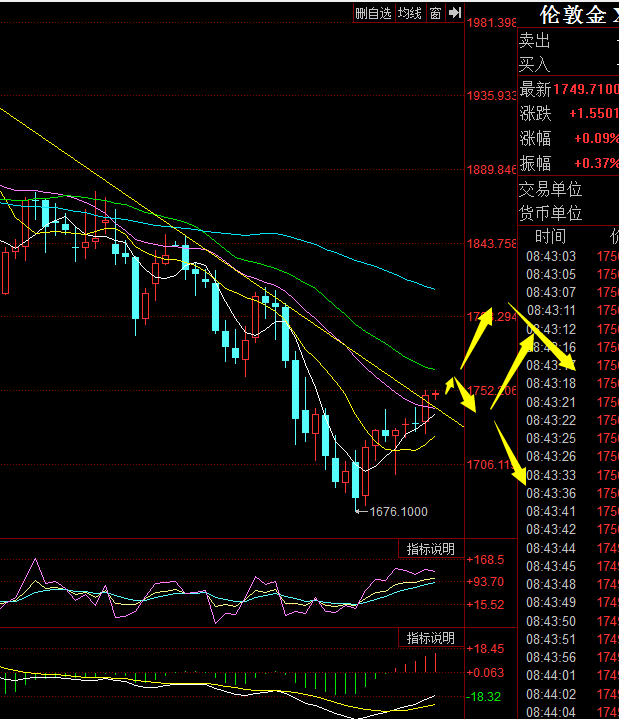Open the 窗 window layout button
619x719 pixels.
coord(435,13)
